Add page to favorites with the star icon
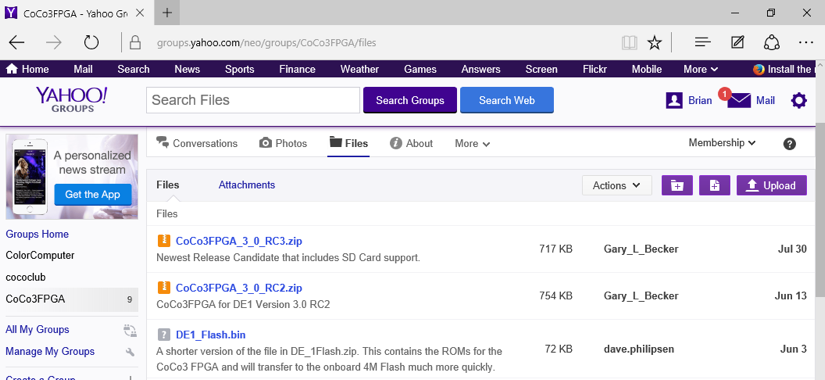 655,43
